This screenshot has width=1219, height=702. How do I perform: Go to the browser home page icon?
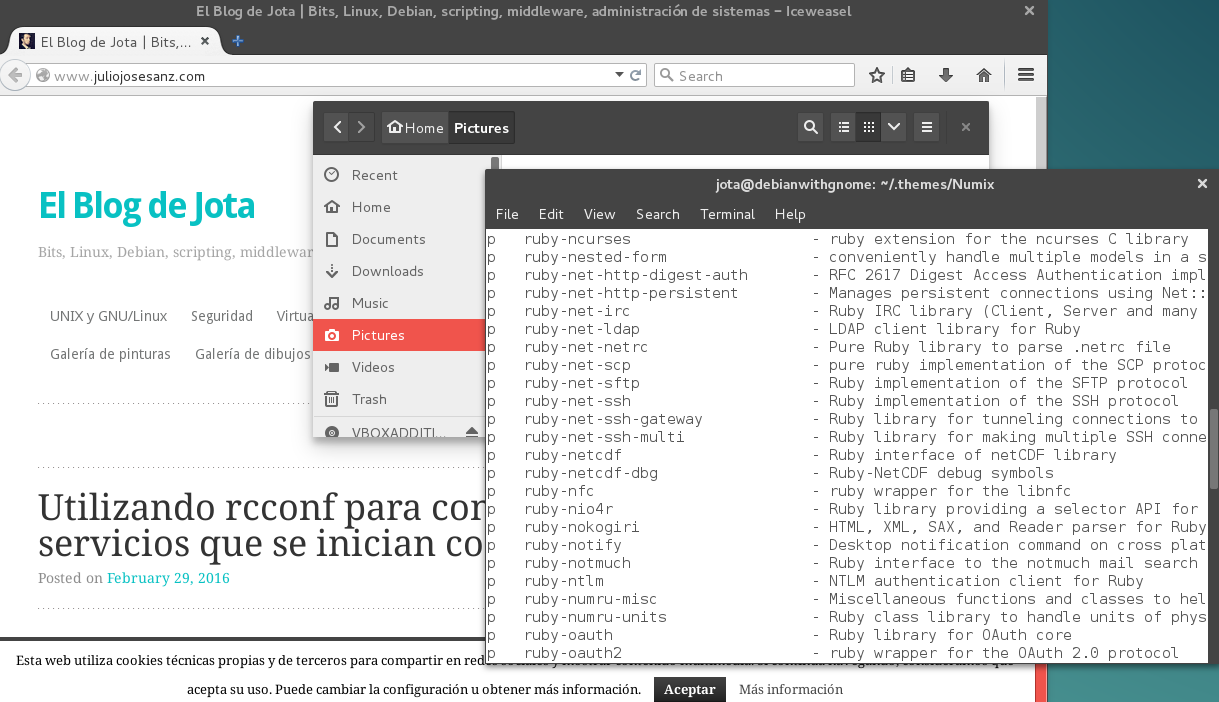(983, 75)
